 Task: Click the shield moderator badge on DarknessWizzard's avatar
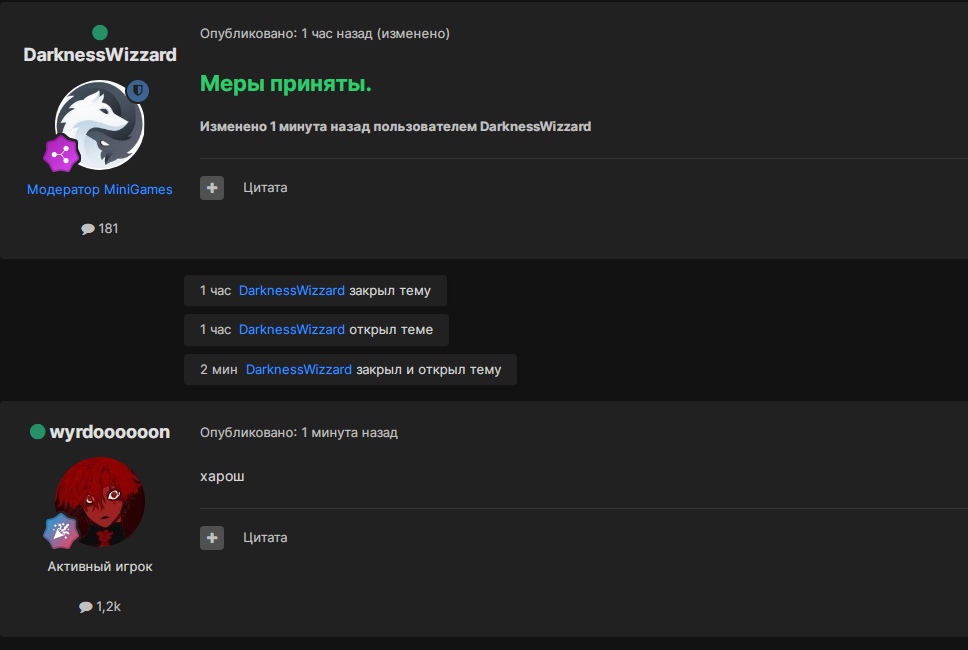137,91
